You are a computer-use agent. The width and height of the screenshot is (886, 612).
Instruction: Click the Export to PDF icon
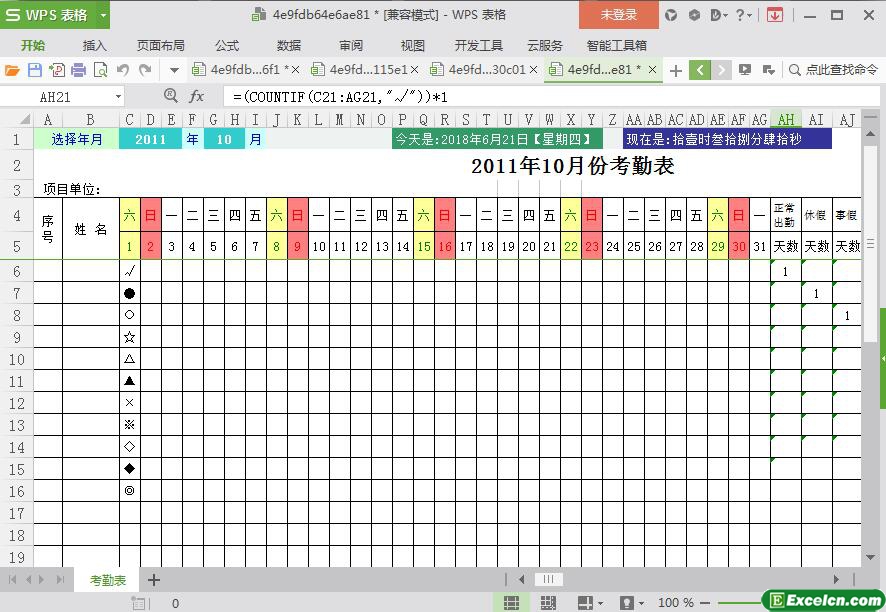(x=57, y=70)
